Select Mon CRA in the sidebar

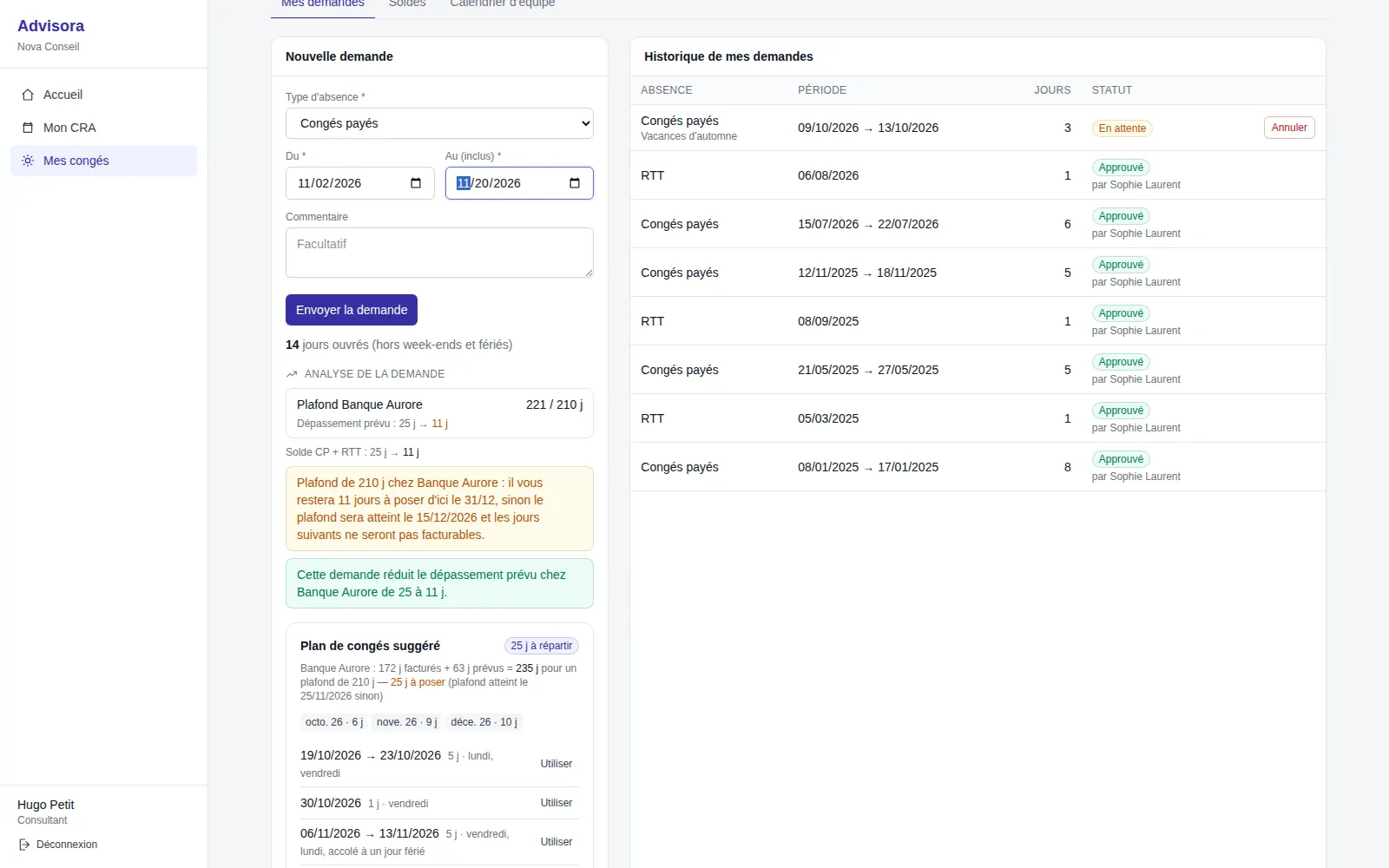pyautogui.click(x=103, y=128)
